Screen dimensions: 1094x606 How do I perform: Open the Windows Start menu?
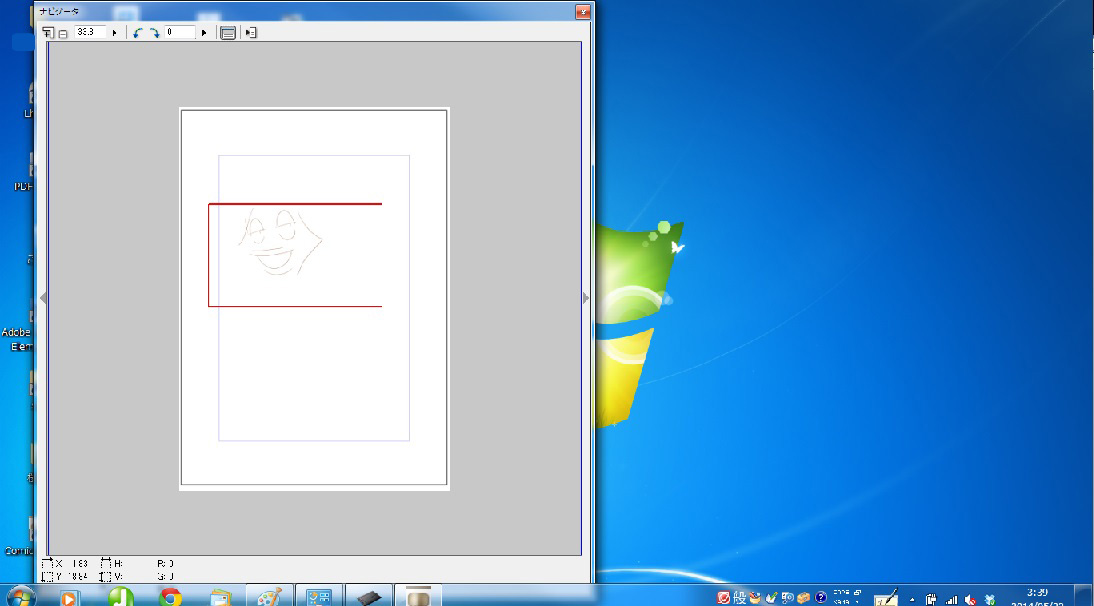(20, 597)
